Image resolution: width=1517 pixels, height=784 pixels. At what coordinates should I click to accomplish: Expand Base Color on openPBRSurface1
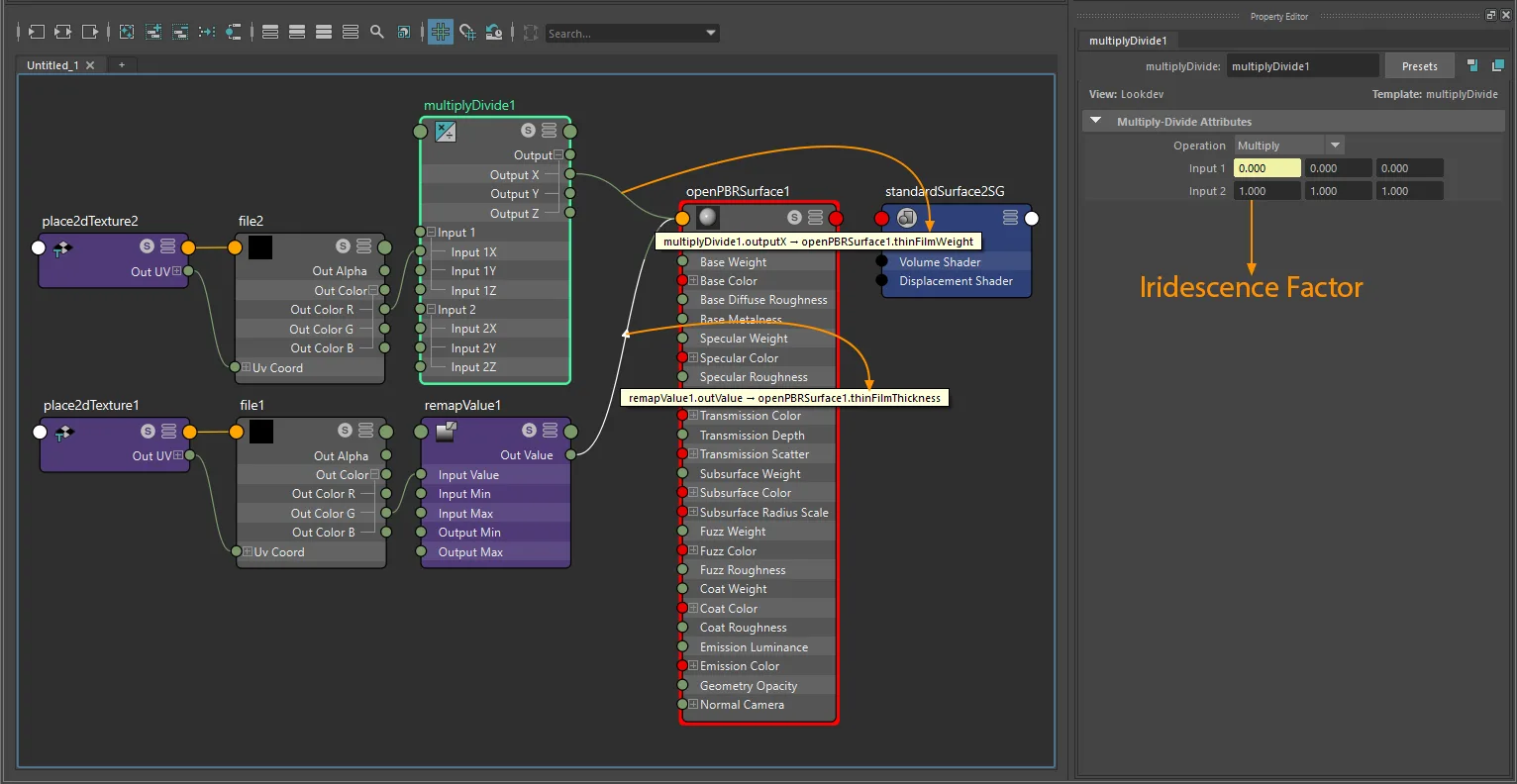[x=693, y=281]
